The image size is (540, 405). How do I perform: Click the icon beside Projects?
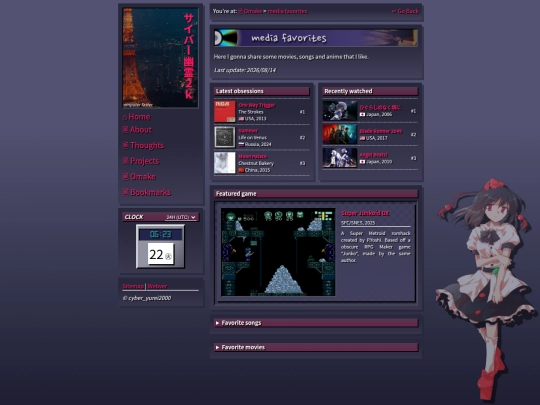125,160
